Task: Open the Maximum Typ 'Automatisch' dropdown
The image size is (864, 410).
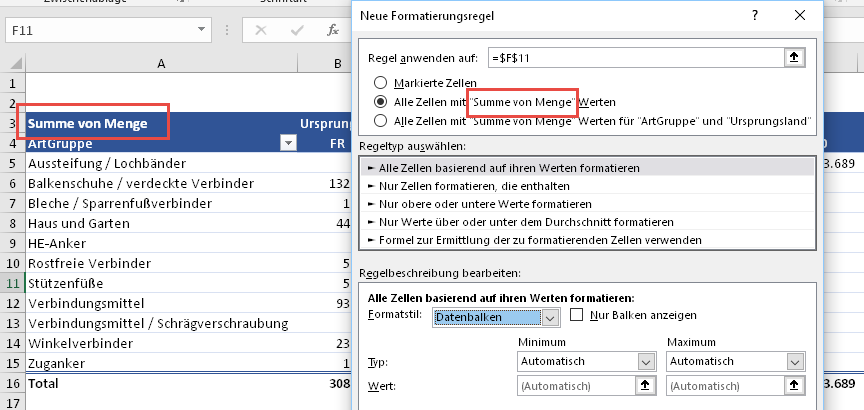Action: coord(795,361)
